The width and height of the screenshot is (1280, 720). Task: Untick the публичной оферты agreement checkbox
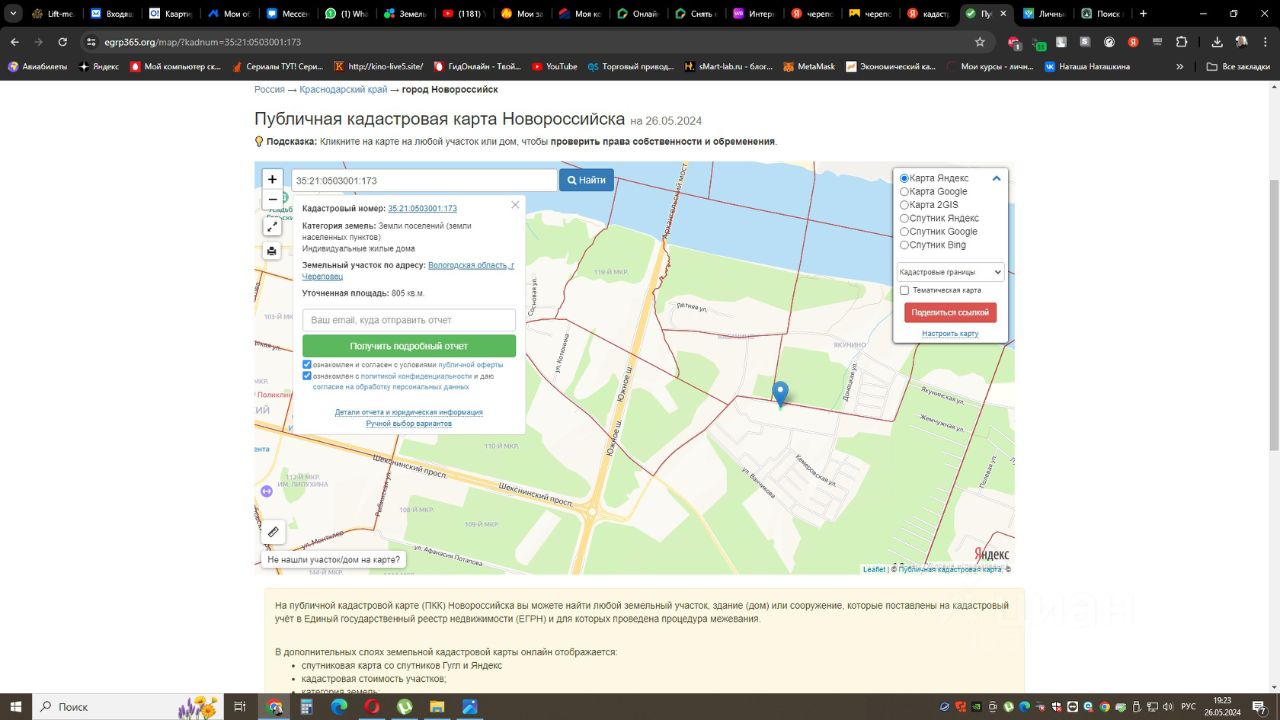click(x=307, y=365)
